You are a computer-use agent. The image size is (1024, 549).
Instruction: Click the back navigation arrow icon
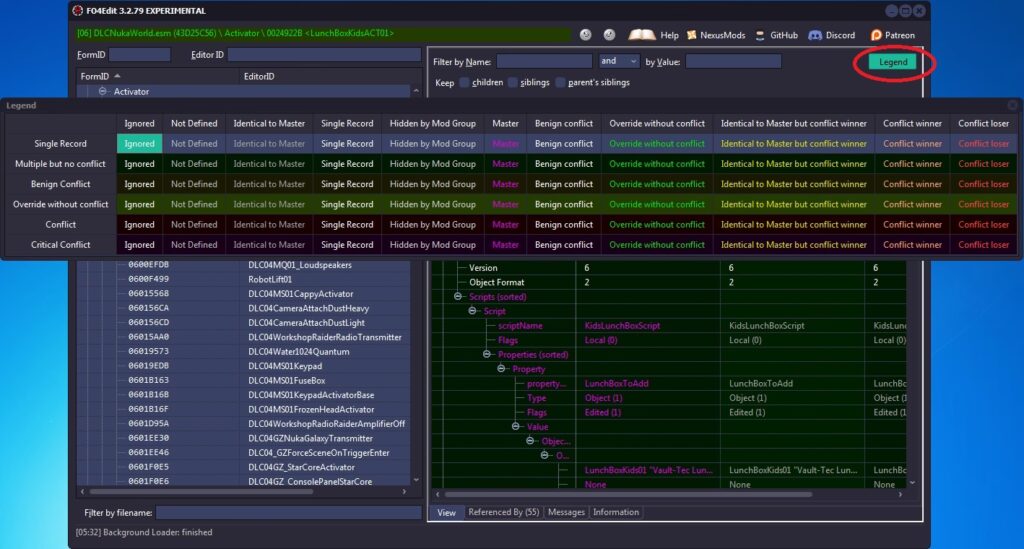point(585,35)
